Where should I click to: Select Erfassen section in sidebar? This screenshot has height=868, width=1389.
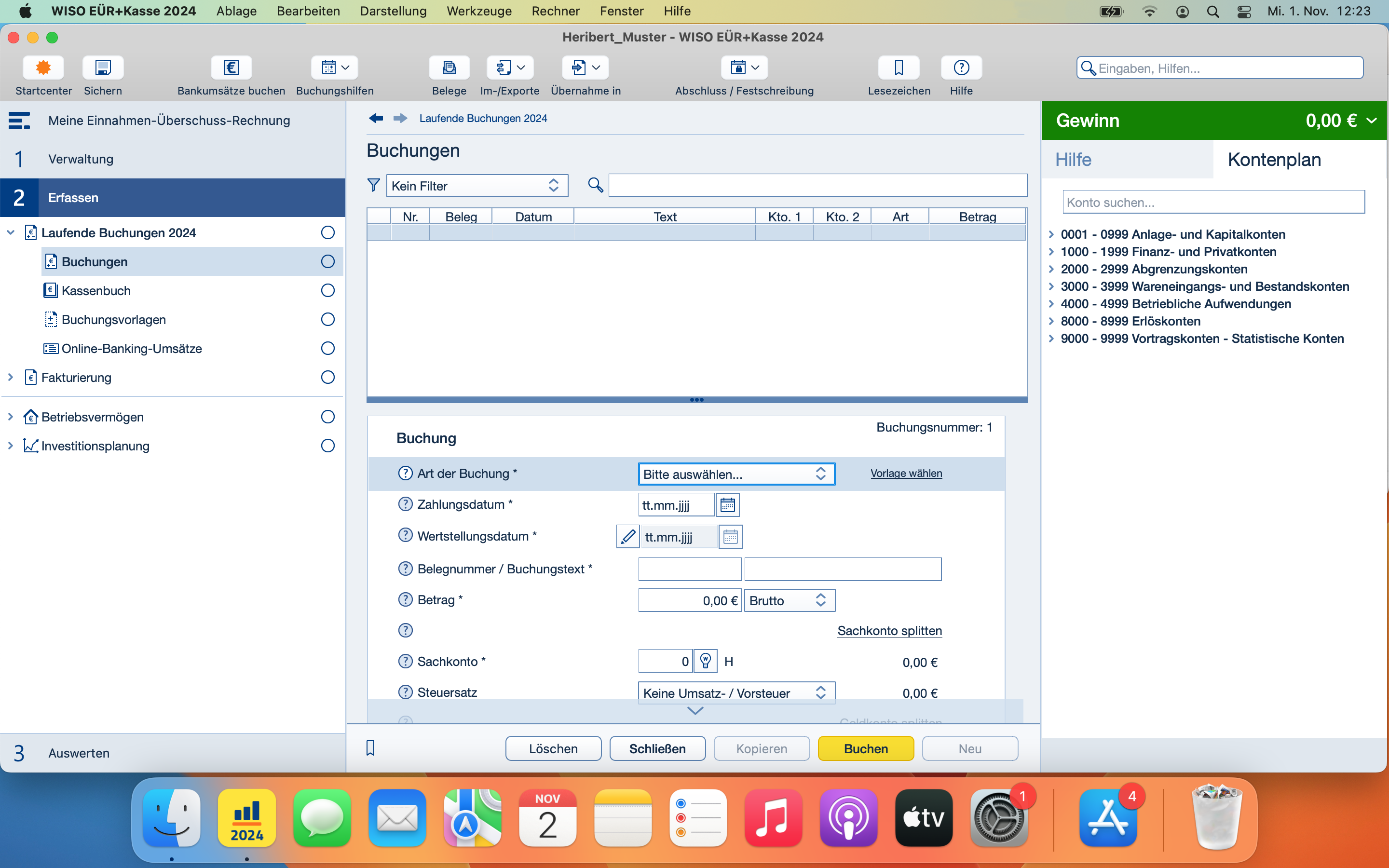[172, 198]
